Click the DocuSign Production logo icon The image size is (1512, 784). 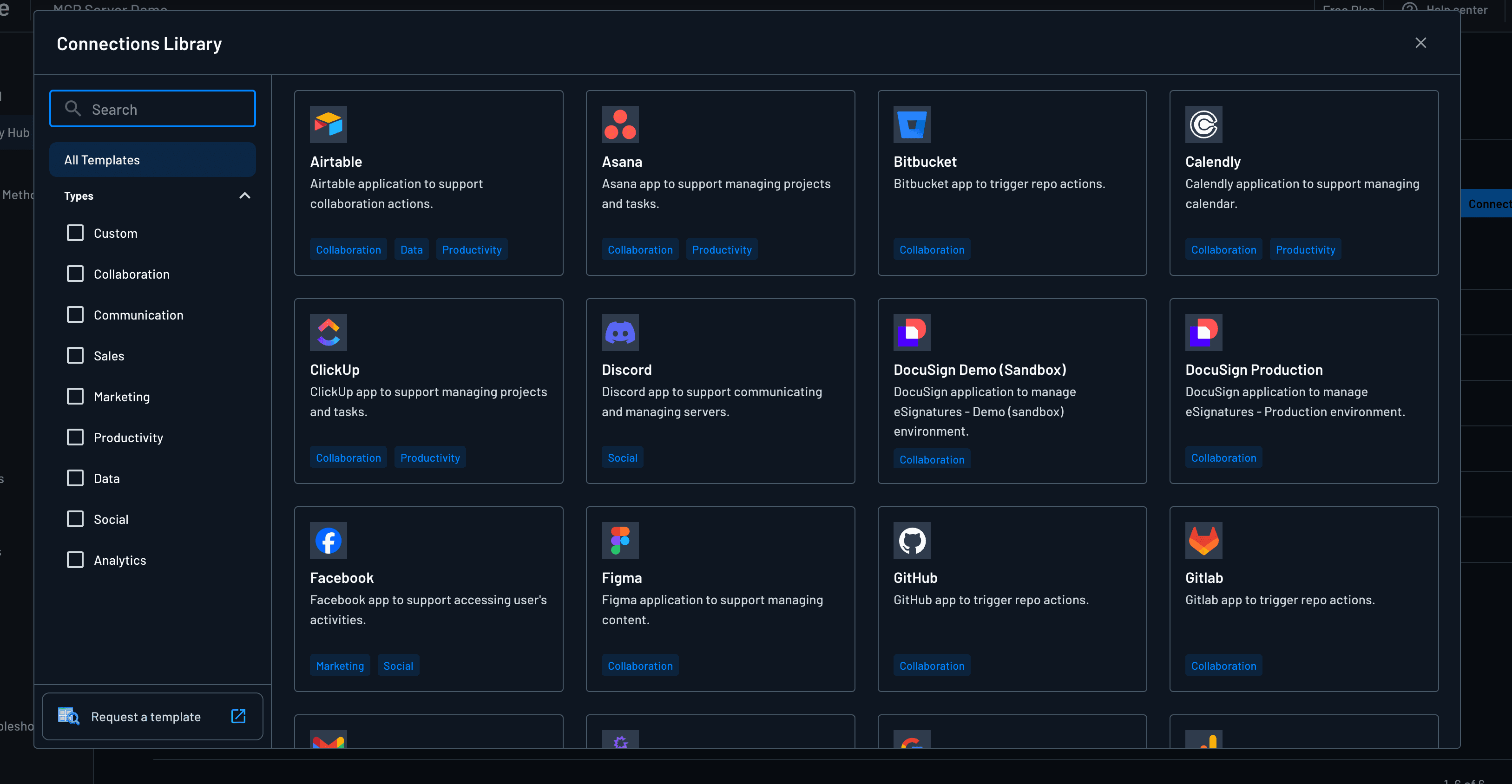1203,332
